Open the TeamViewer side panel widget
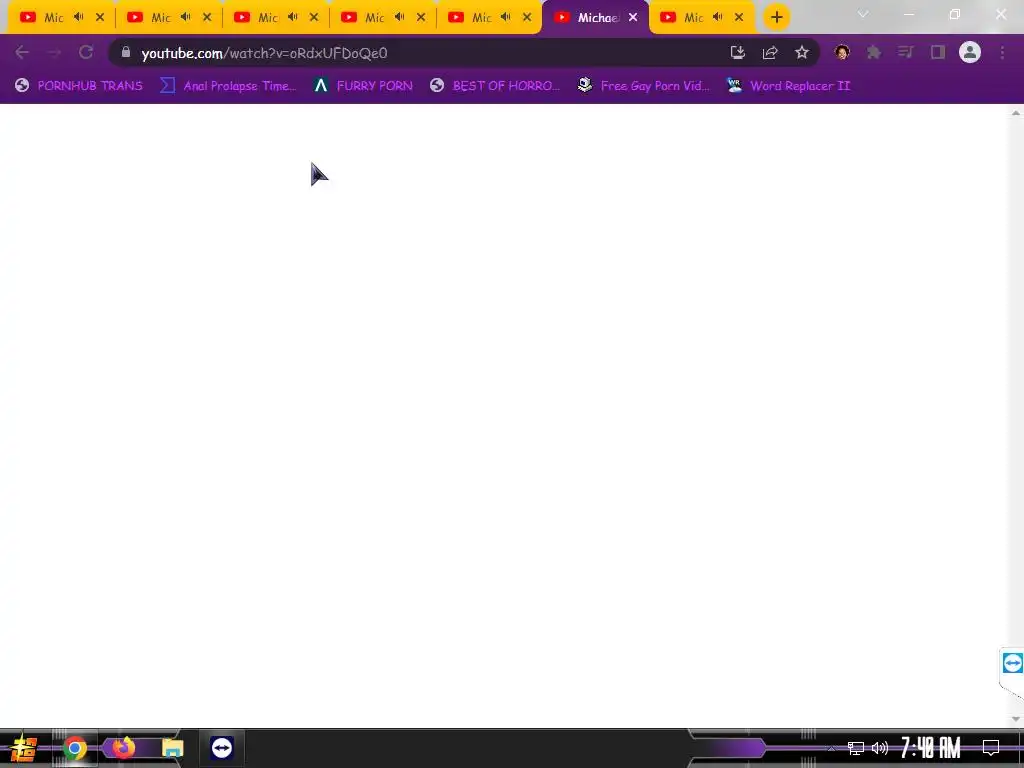This screenshot has height=768, width=1024. (1012, 664)
